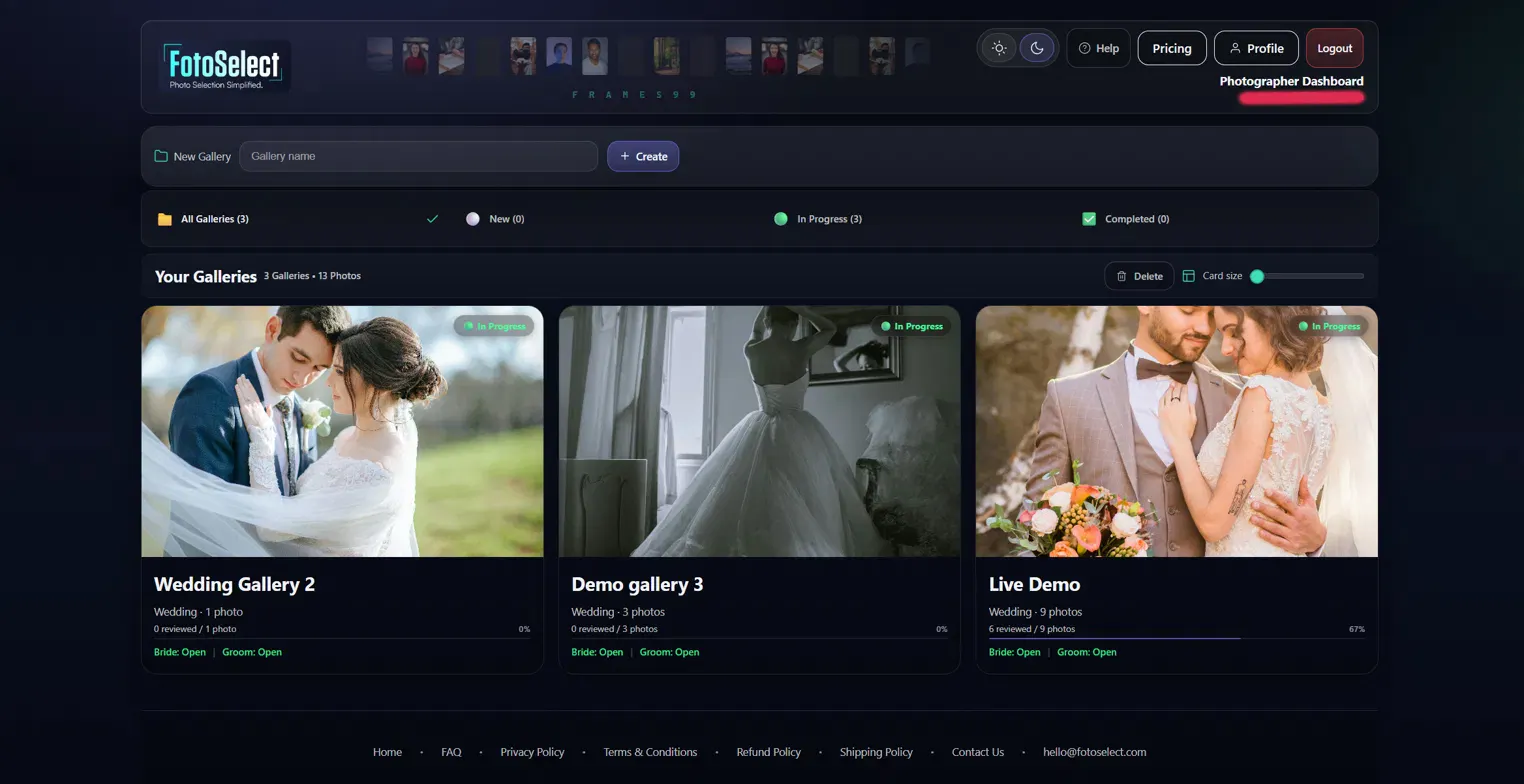Click the New status circle icon
The height and width of the screenshot is (784, 1524).
click(x=473, y=219)
